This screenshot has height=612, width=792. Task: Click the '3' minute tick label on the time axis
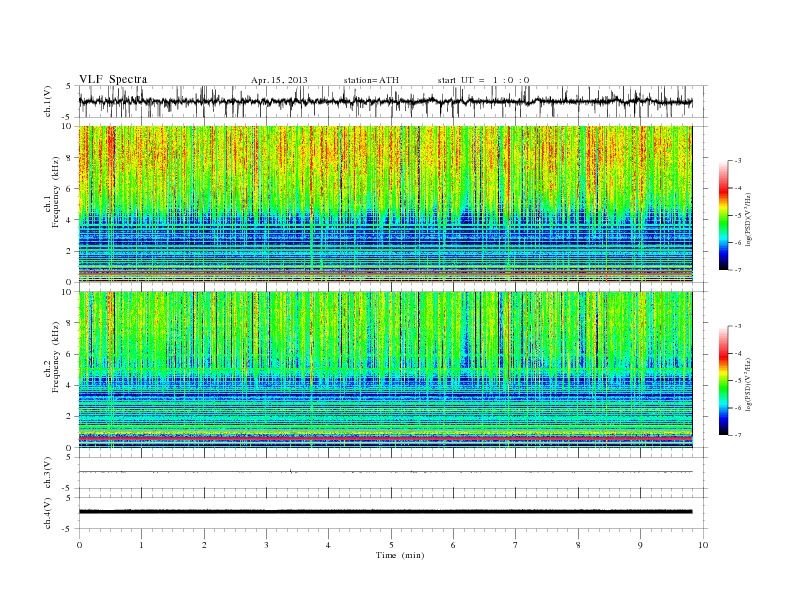click(266, 545)
